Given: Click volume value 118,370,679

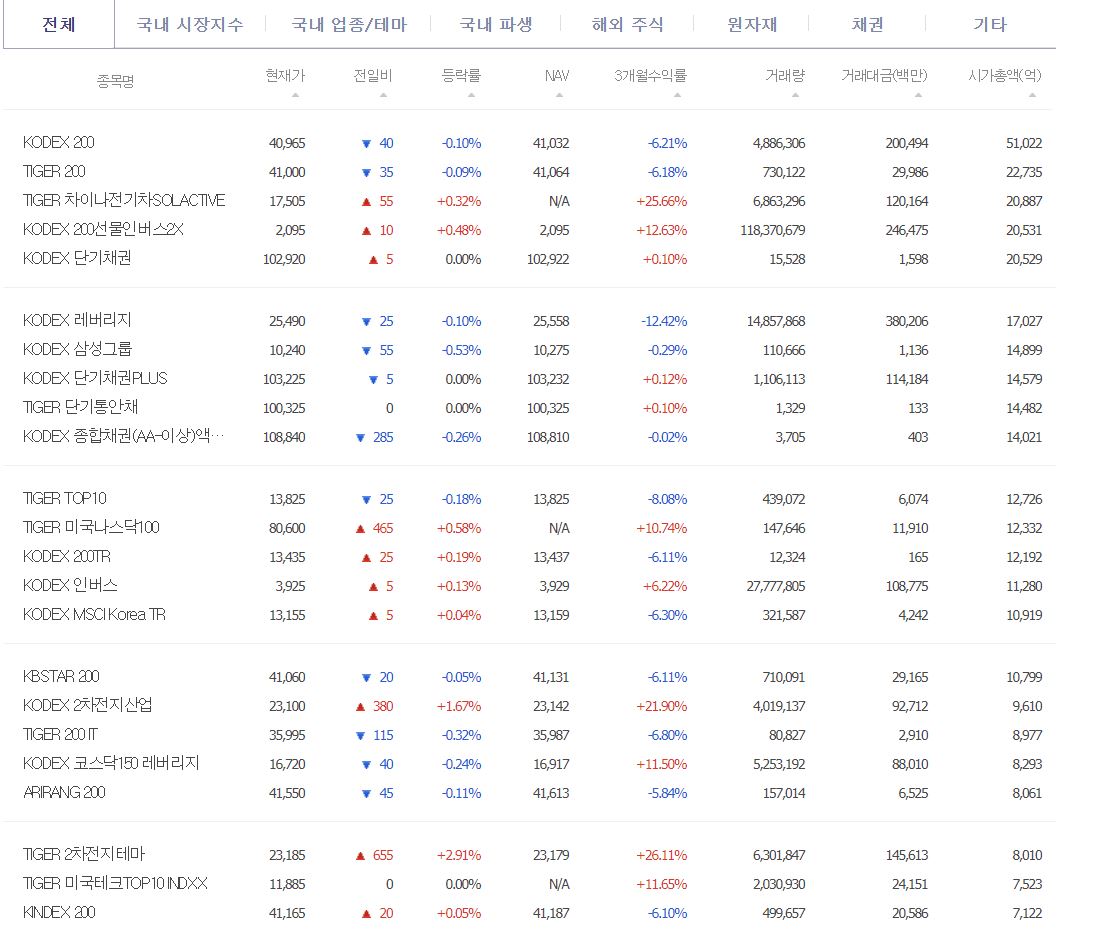Looking at the screenshot, I should click(x=772, y=230).
